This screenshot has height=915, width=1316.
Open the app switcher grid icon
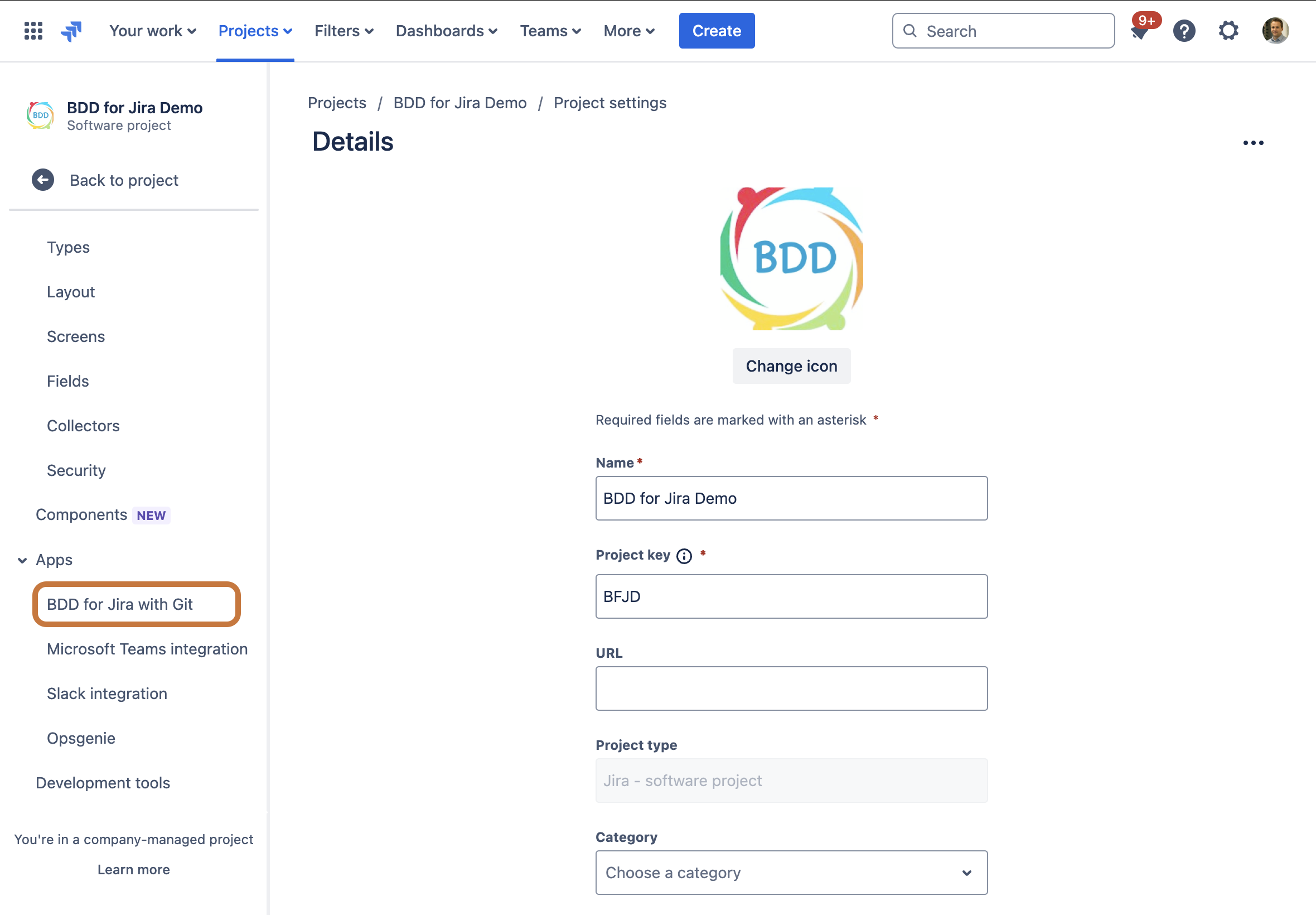pos(33,31)
